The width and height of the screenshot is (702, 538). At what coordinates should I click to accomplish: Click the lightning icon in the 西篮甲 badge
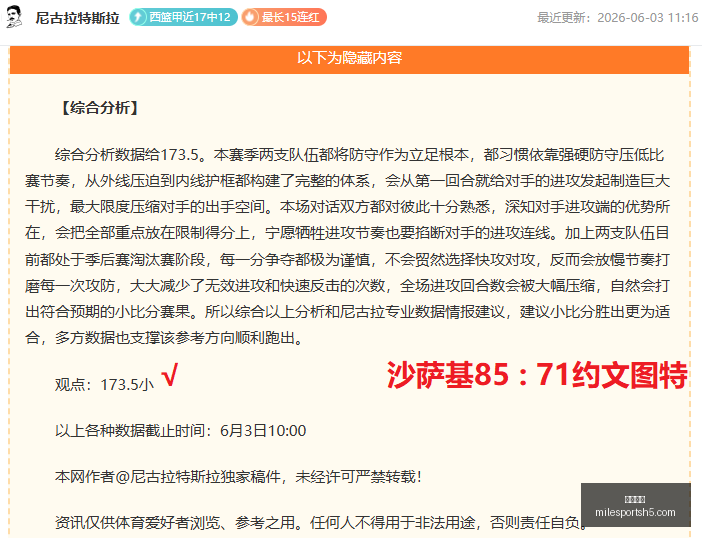[x=138, y=17]
